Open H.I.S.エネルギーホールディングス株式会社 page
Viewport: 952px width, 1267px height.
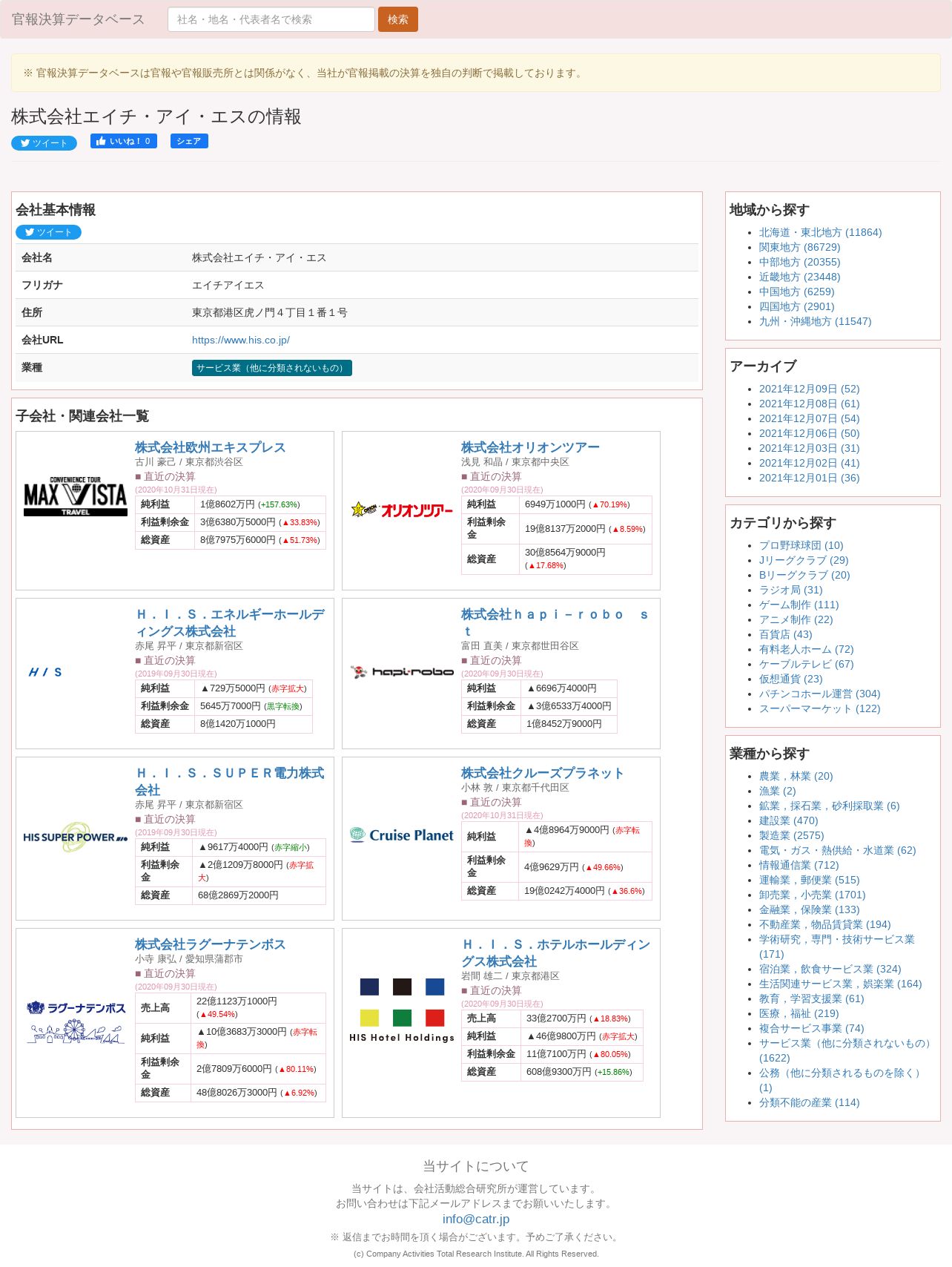click(x=230, y=622)
